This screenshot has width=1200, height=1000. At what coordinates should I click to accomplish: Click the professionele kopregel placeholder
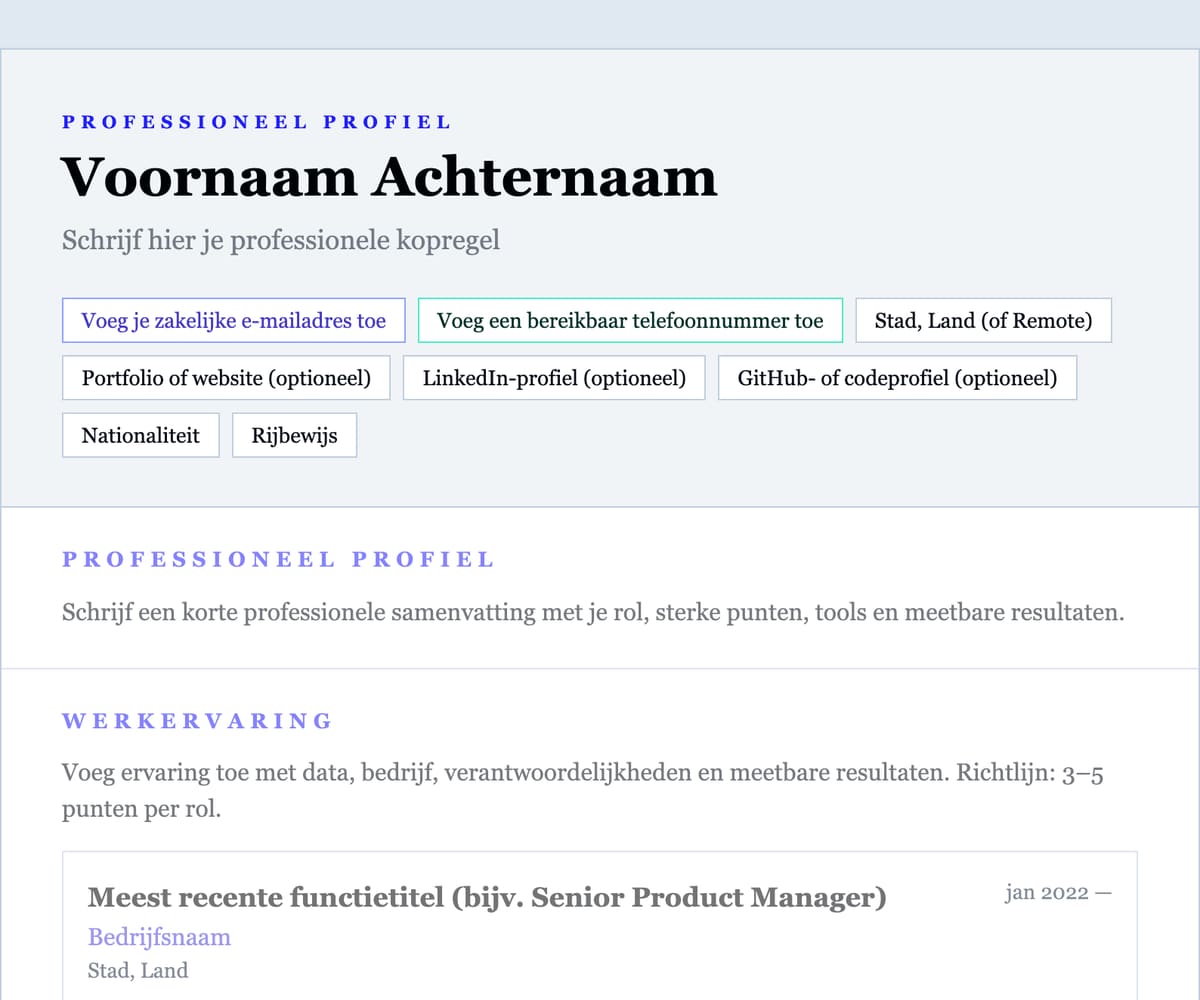281,240
